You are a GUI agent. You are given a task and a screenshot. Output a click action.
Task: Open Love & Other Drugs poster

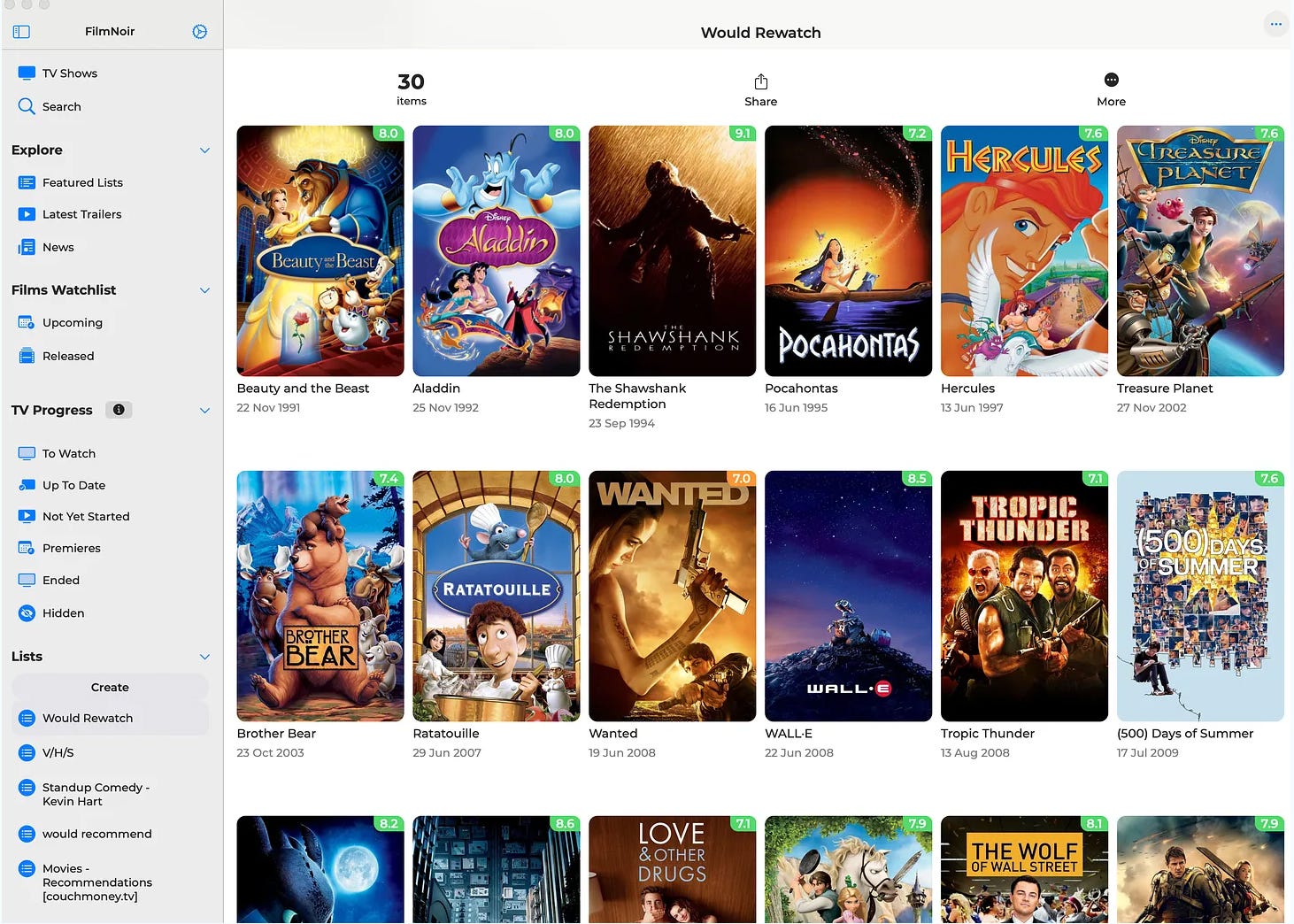[x=673, y=869]
